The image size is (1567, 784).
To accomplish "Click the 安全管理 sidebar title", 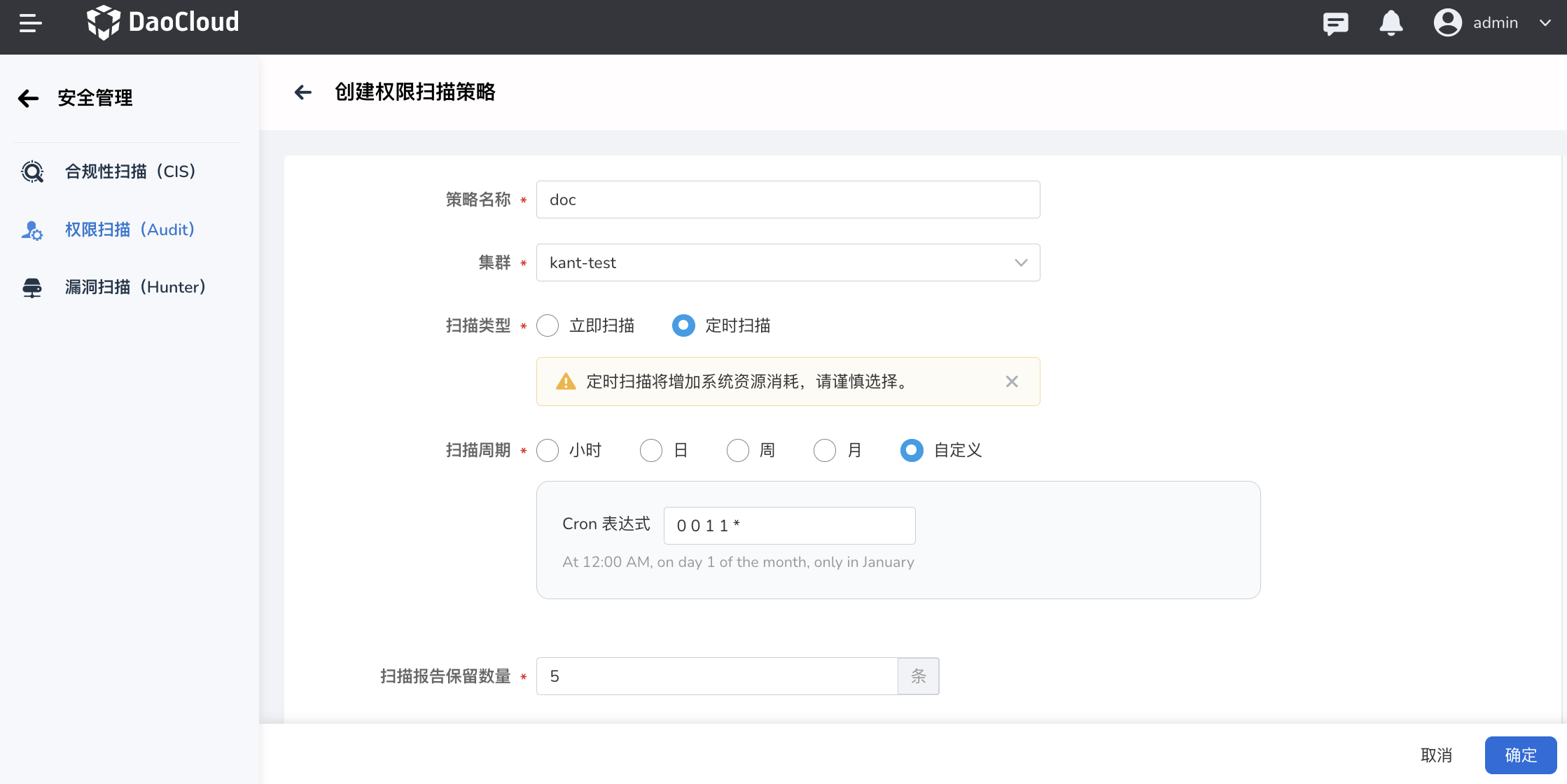I will tap(95, 98).
